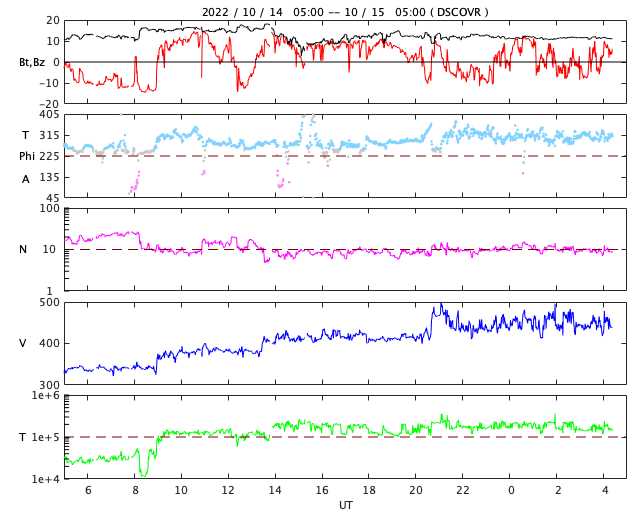Click the "-10" tick on the Bt,Bz axis

49,83
